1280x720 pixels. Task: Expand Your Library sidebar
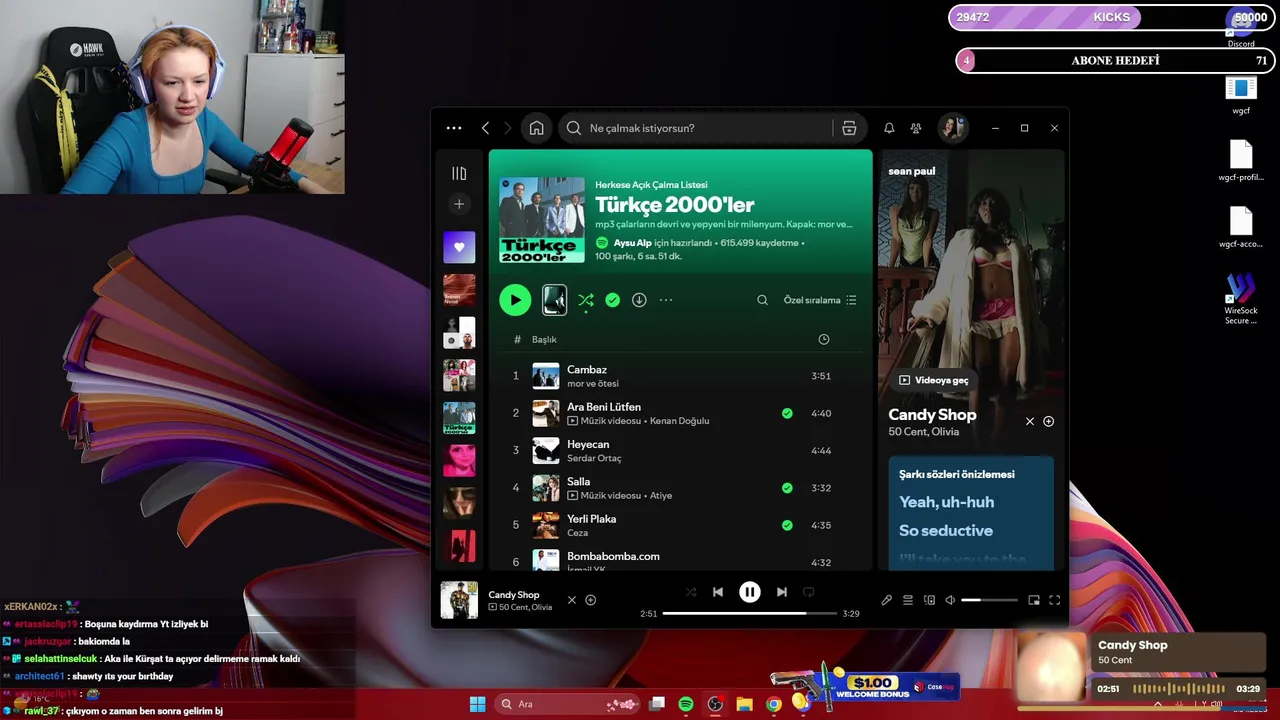459,173
